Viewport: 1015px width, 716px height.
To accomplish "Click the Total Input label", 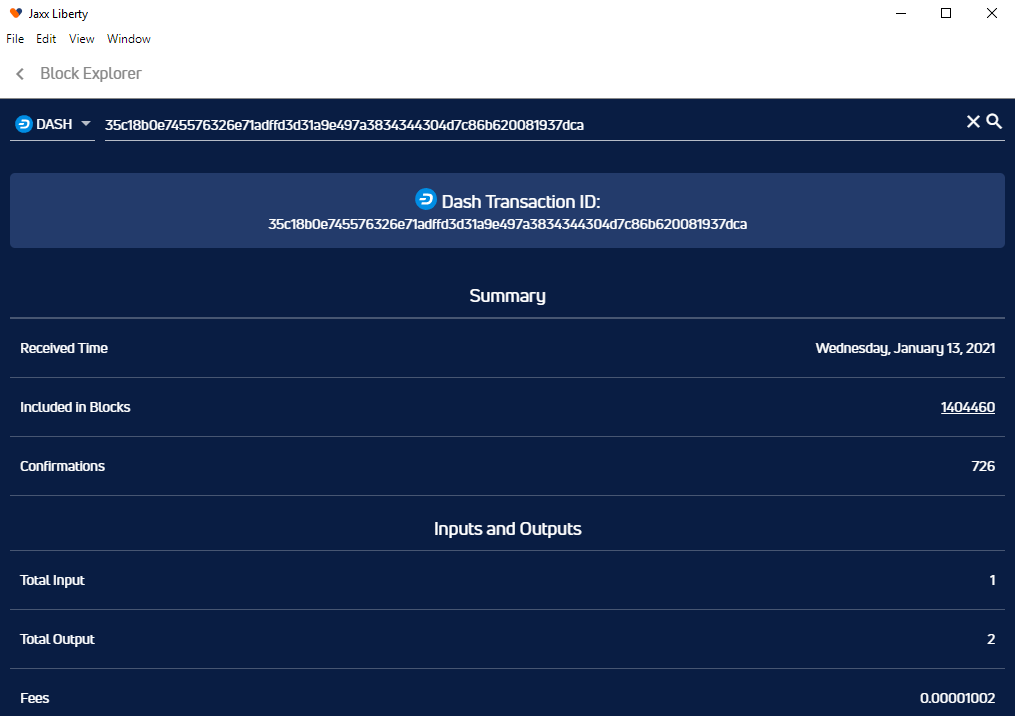I will (52, 580).
